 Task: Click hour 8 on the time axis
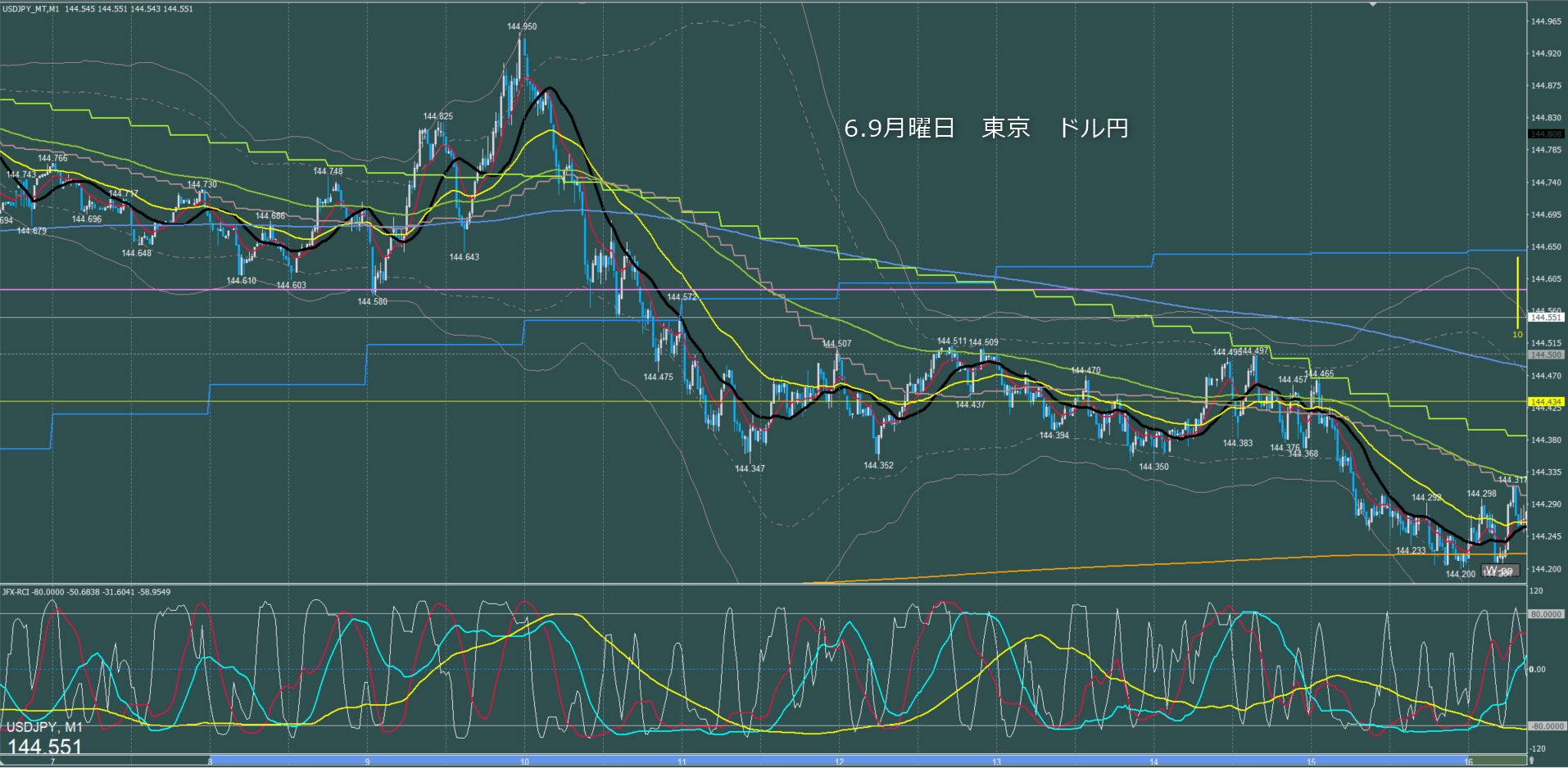[211, 761]
